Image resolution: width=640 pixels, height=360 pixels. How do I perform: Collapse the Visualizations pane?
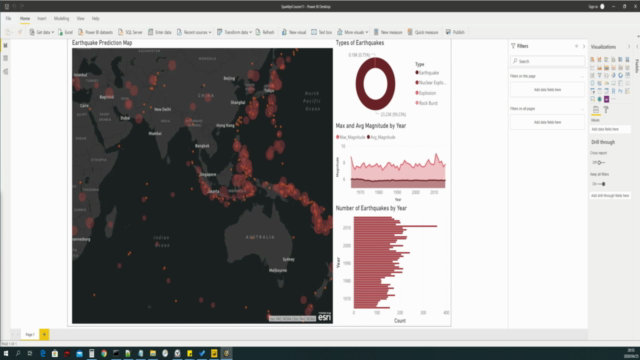[629, 47]
